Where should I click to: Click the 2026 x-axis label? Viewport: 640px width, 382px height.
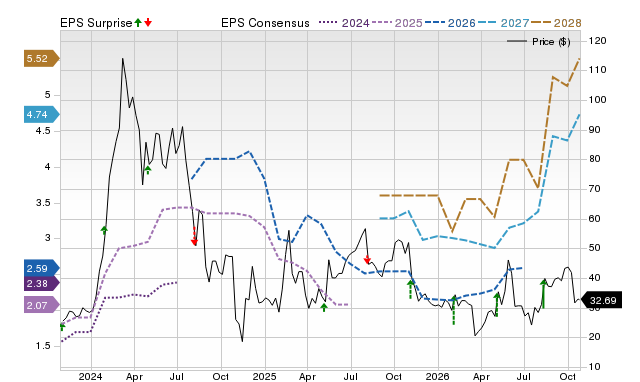pyautogui.click(x=437, y=376)
